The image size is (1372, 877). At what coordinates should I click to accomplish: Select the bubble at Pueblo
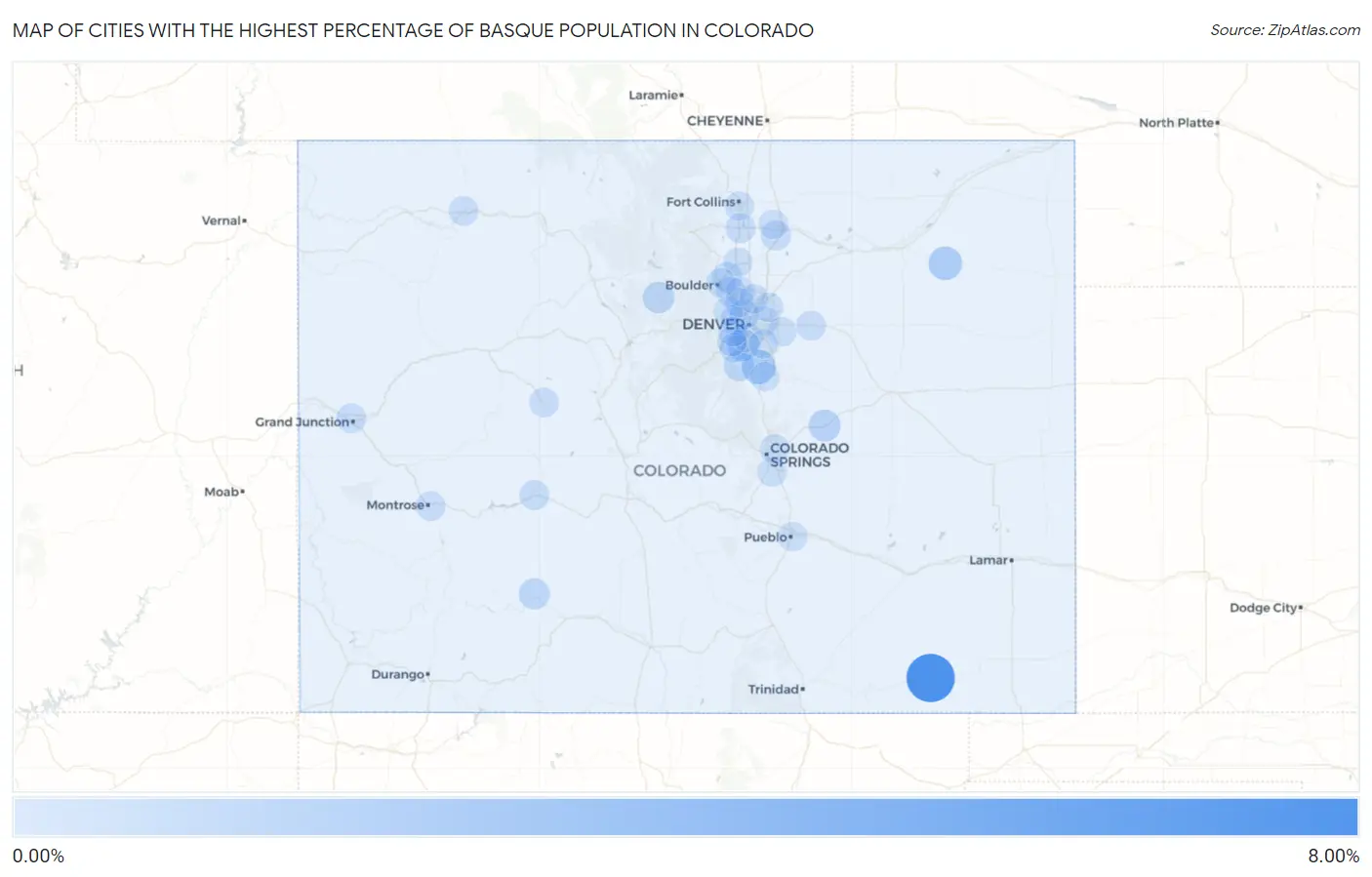(x=792, y=536)
